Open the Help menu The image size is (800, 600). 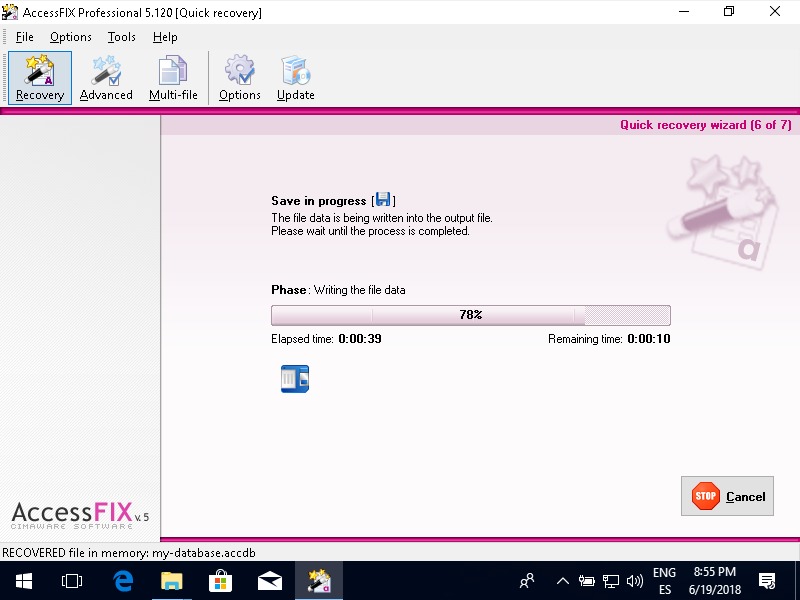pyautogui.click(x=165, y=37)
